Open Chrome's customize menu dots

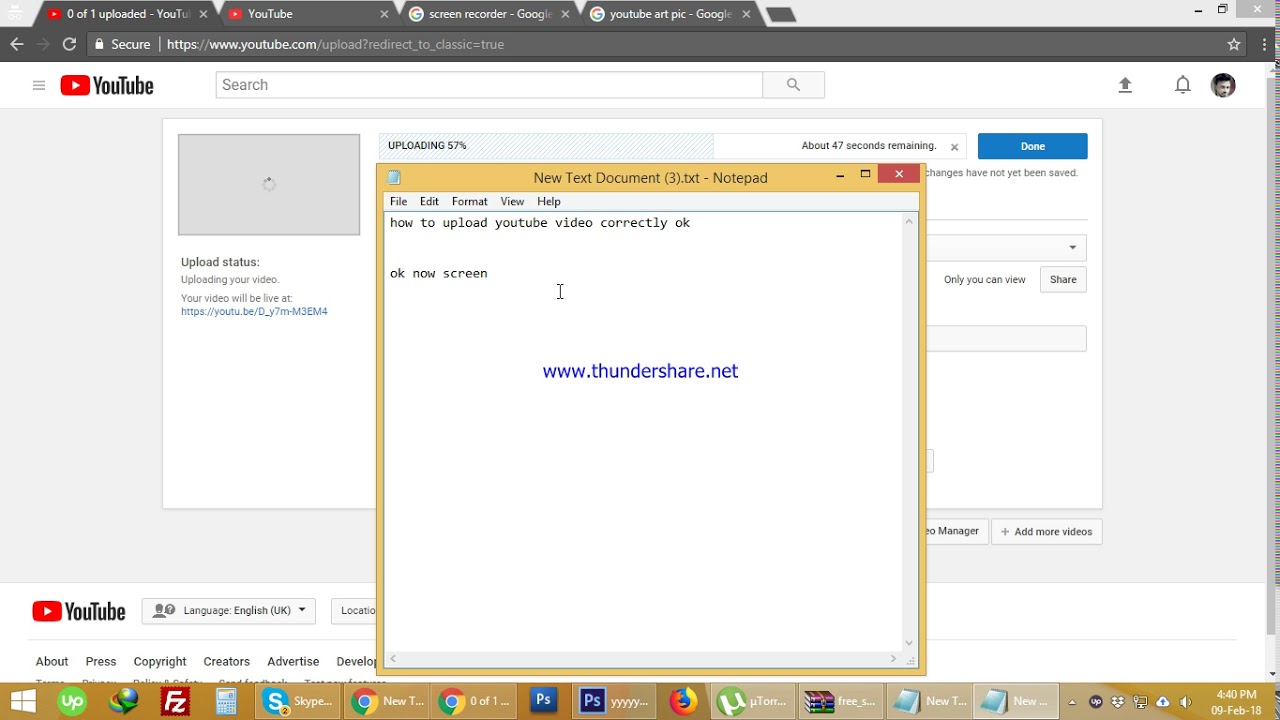(x=1266, y=44)
